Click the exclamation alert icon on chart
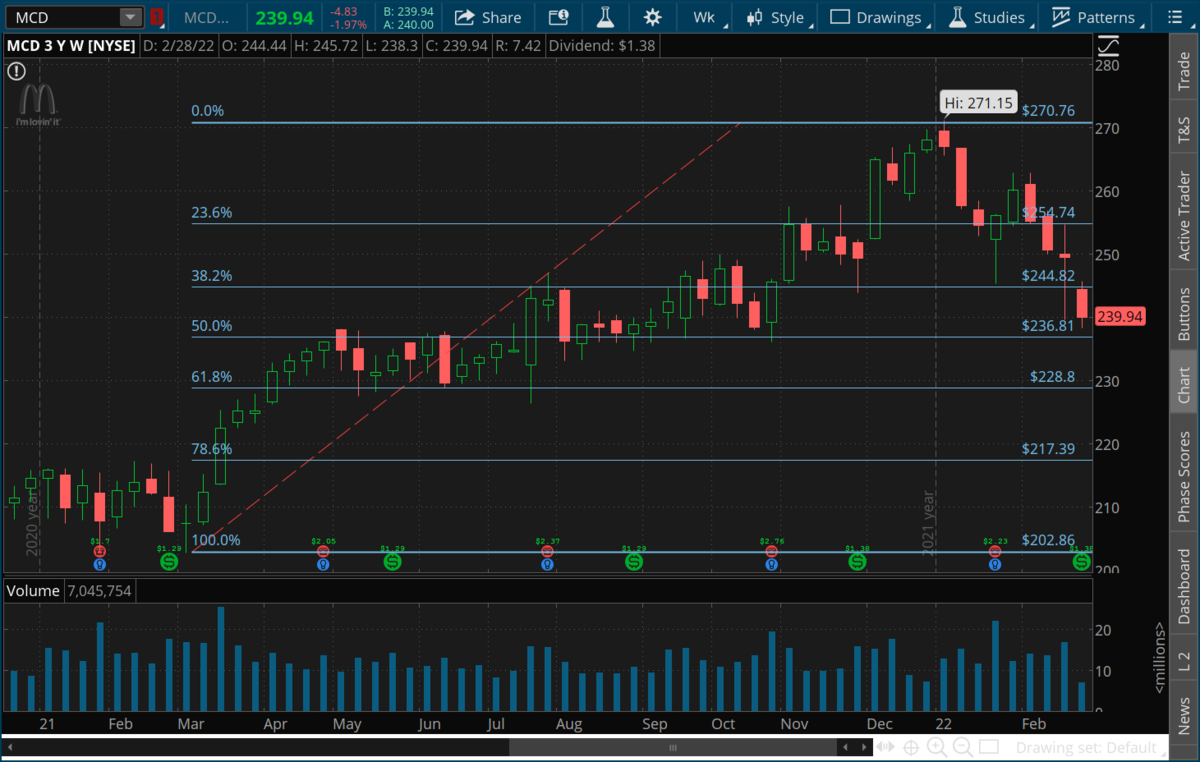 tap(16, 71)
